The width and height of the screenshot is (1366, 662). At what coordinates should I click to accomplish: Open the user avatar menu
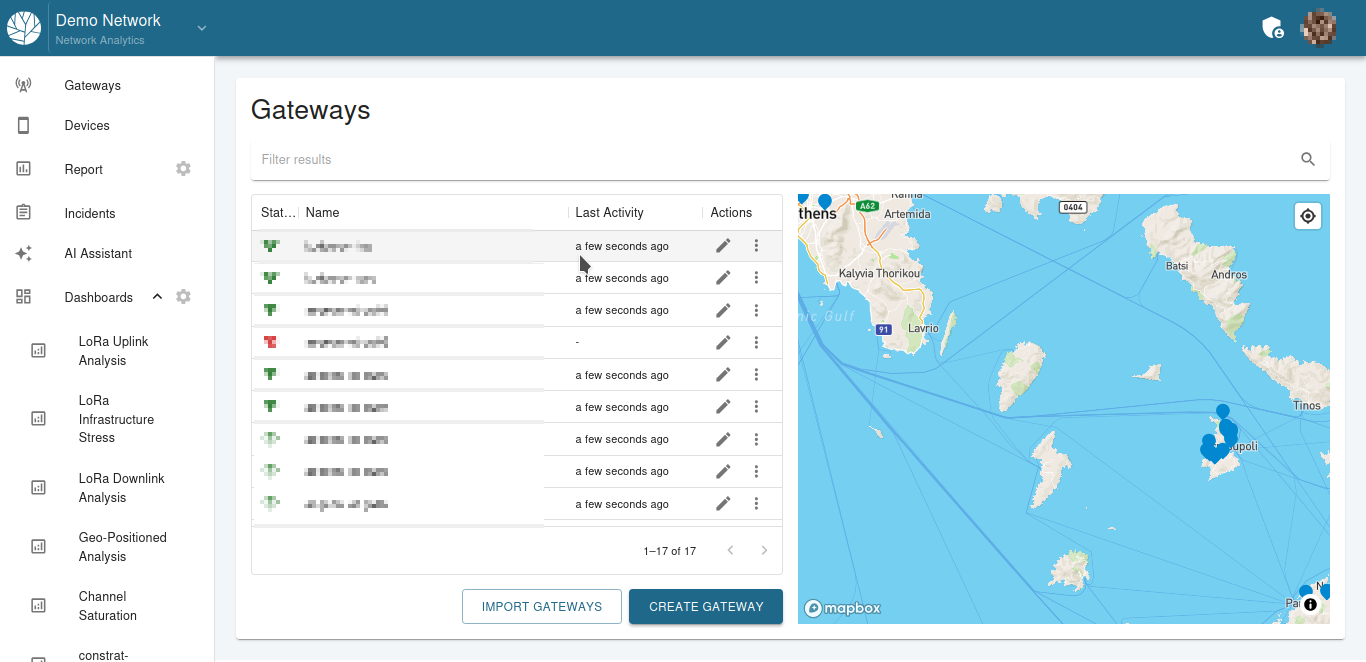[x=1318, y=28]
